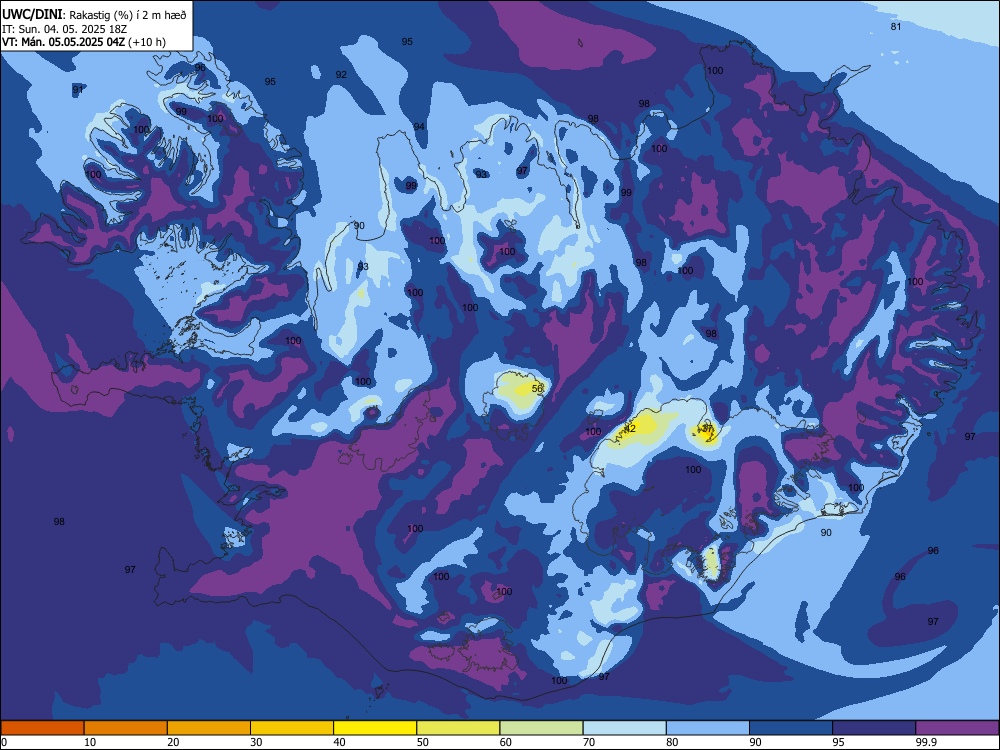Click the humidity value '94' on the map
Image resolution: width=1000 pixels, height=750 pixels.
(x=419, y=126)
